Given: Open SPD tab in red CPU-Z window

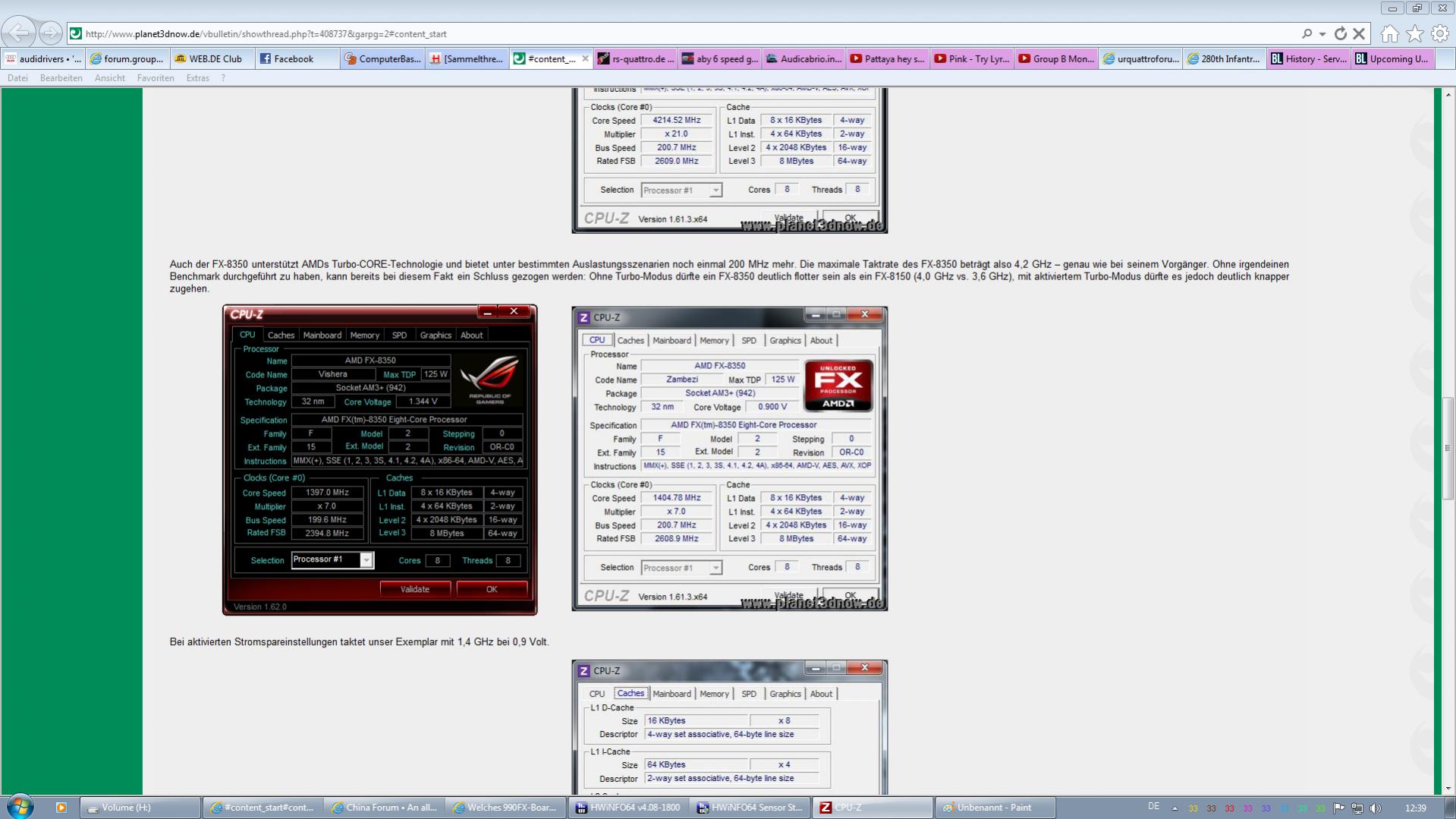Looking at the screenshot, I should tap(399, 335).
